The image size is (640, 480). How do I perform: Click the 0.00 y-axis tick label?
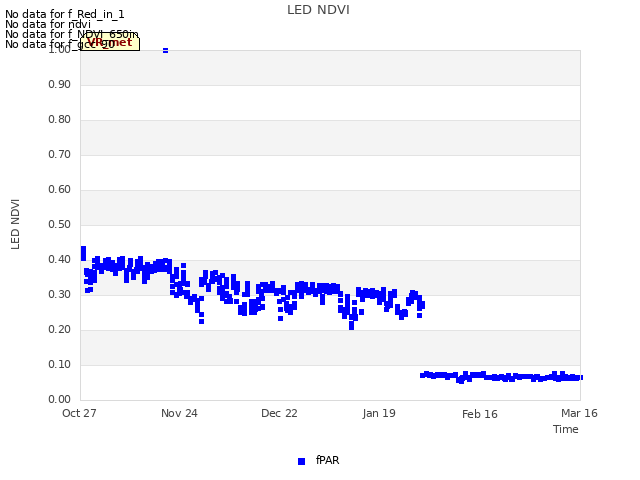click(x=60, y=399)
